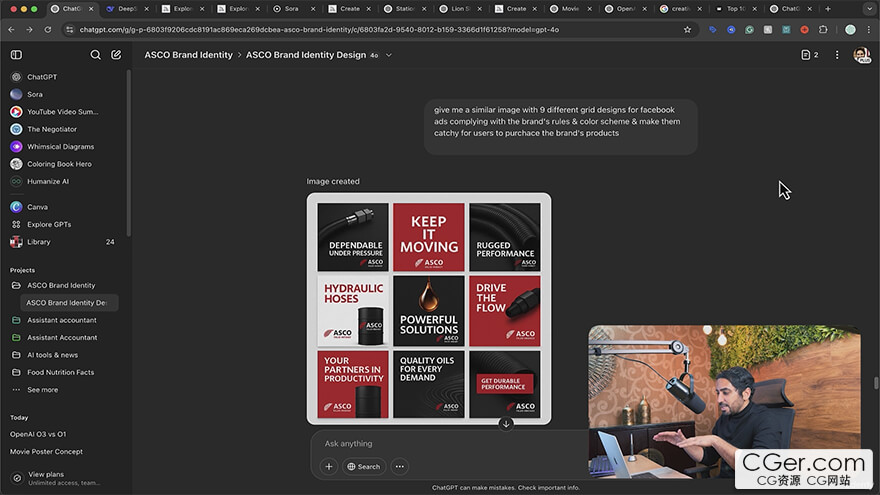Viewport: 880px width, 495px height.
Task: Switch to the Movie browser tab
Action: pos(571,8)
